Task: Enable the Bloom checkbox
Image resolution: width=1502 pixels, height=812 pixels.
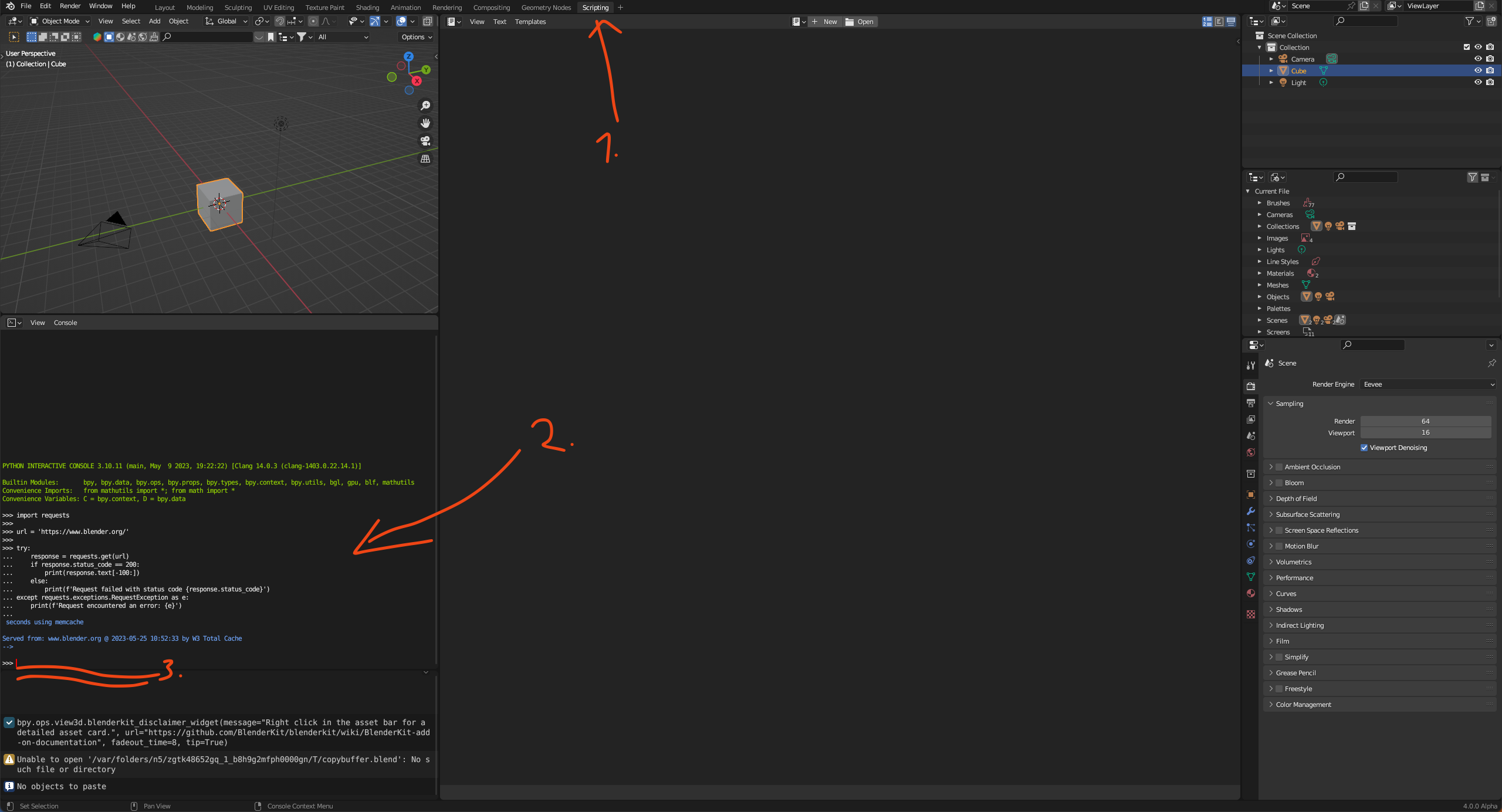Action: [x=1279, y=483]
